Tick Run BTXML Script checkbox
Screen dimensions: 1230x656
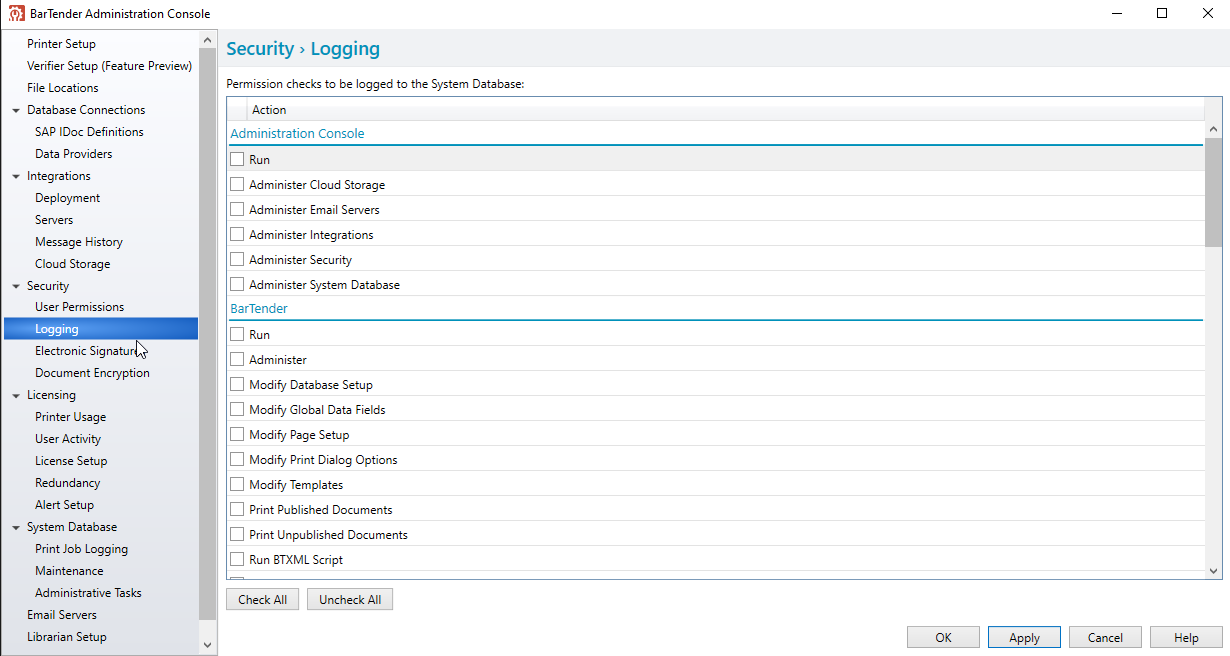(x=237, y=559)
